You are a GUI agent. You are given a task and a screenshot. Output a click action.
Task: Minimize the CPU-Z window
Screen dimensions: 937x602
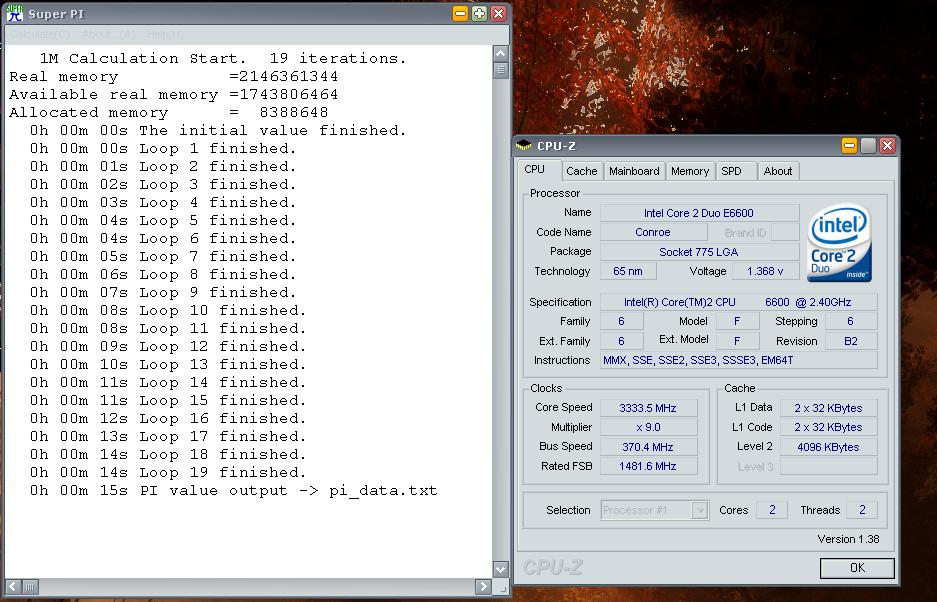click(x=849, y=145)
